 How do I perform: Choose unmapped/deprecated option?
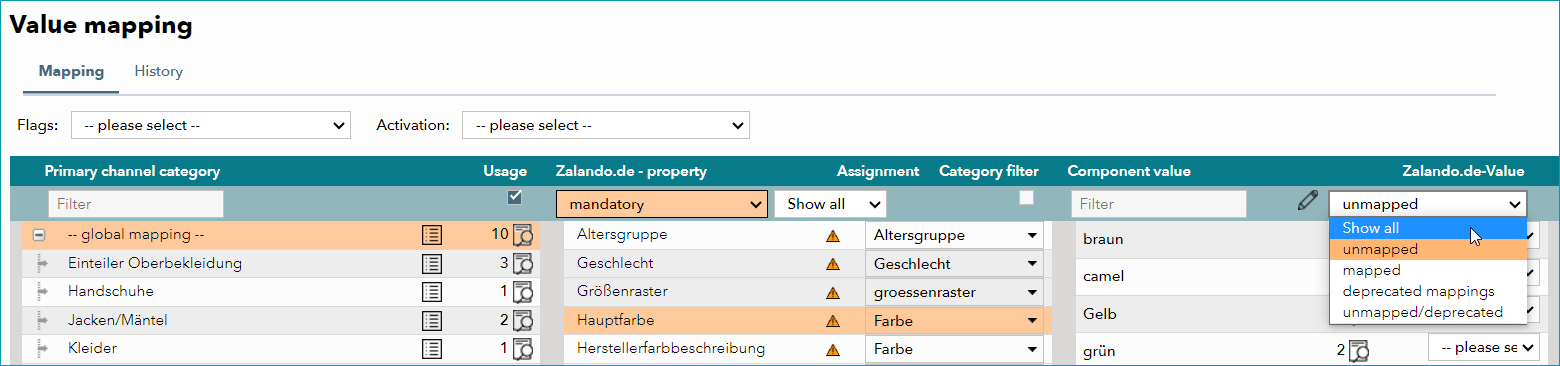click(x=1428, y=312)
